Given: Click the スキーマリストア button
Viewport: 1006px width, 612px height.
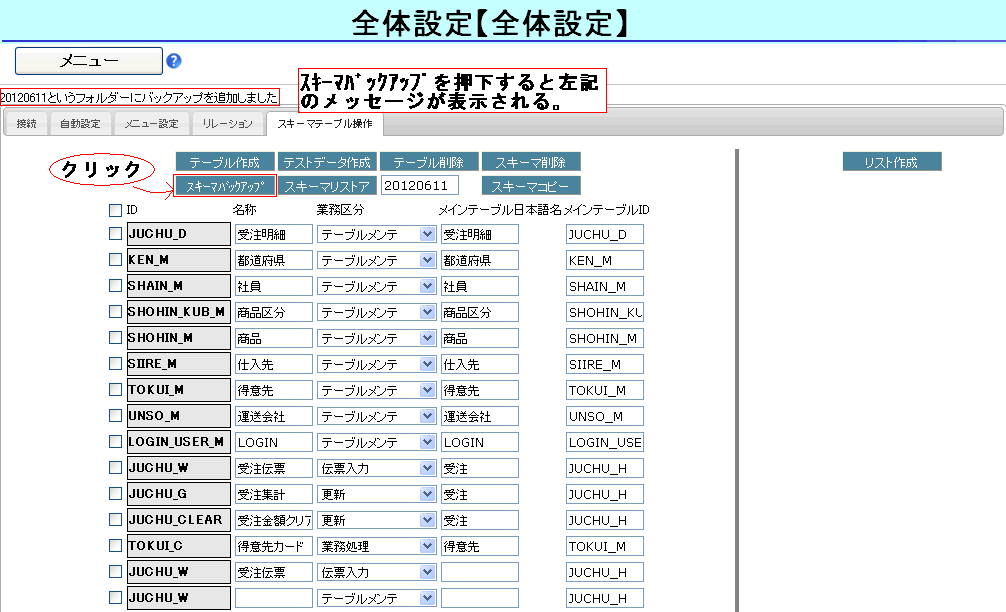Looking at the screenshot, I should (327, 186).
